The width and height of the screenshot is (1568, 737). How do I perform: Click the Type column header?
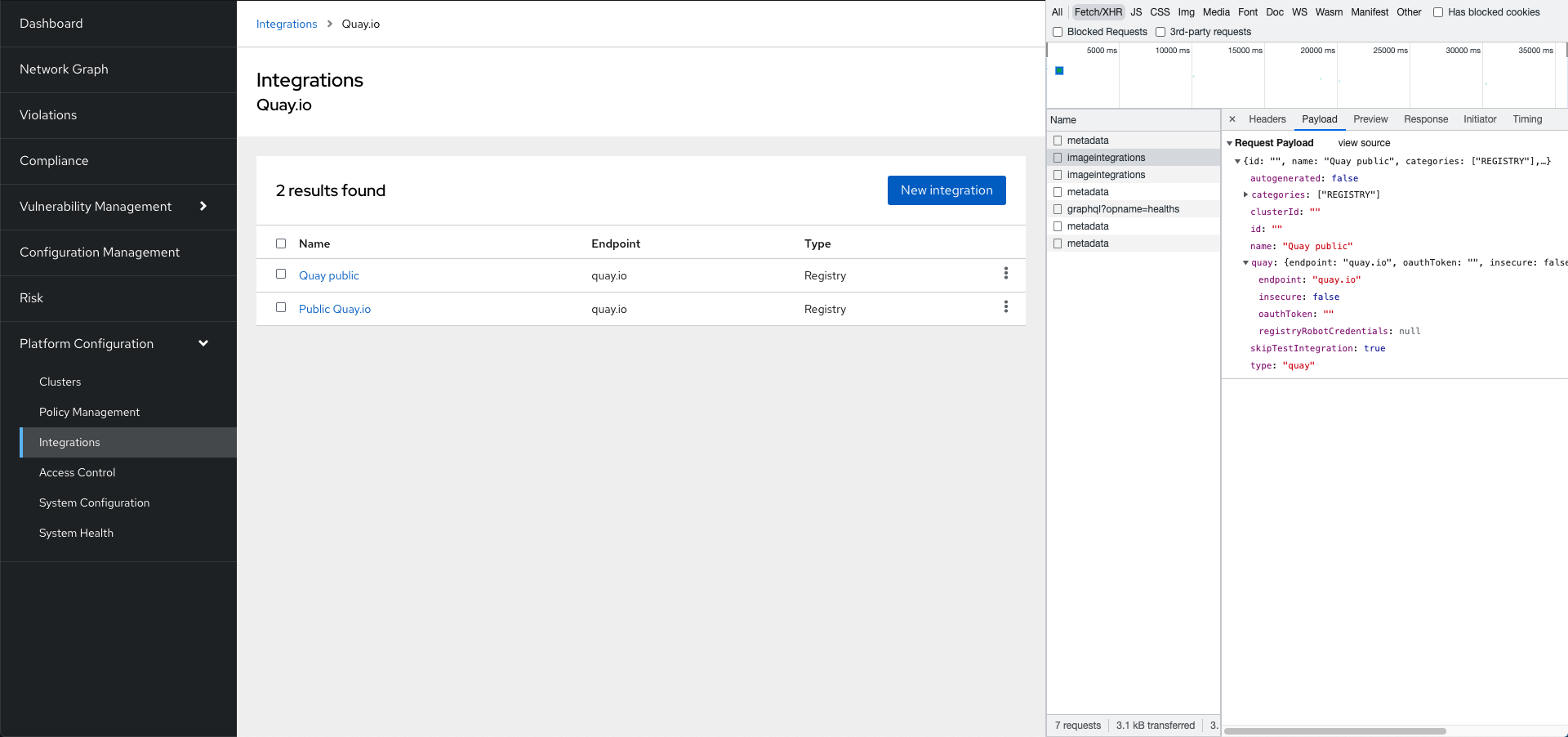[x=817, y=243]
